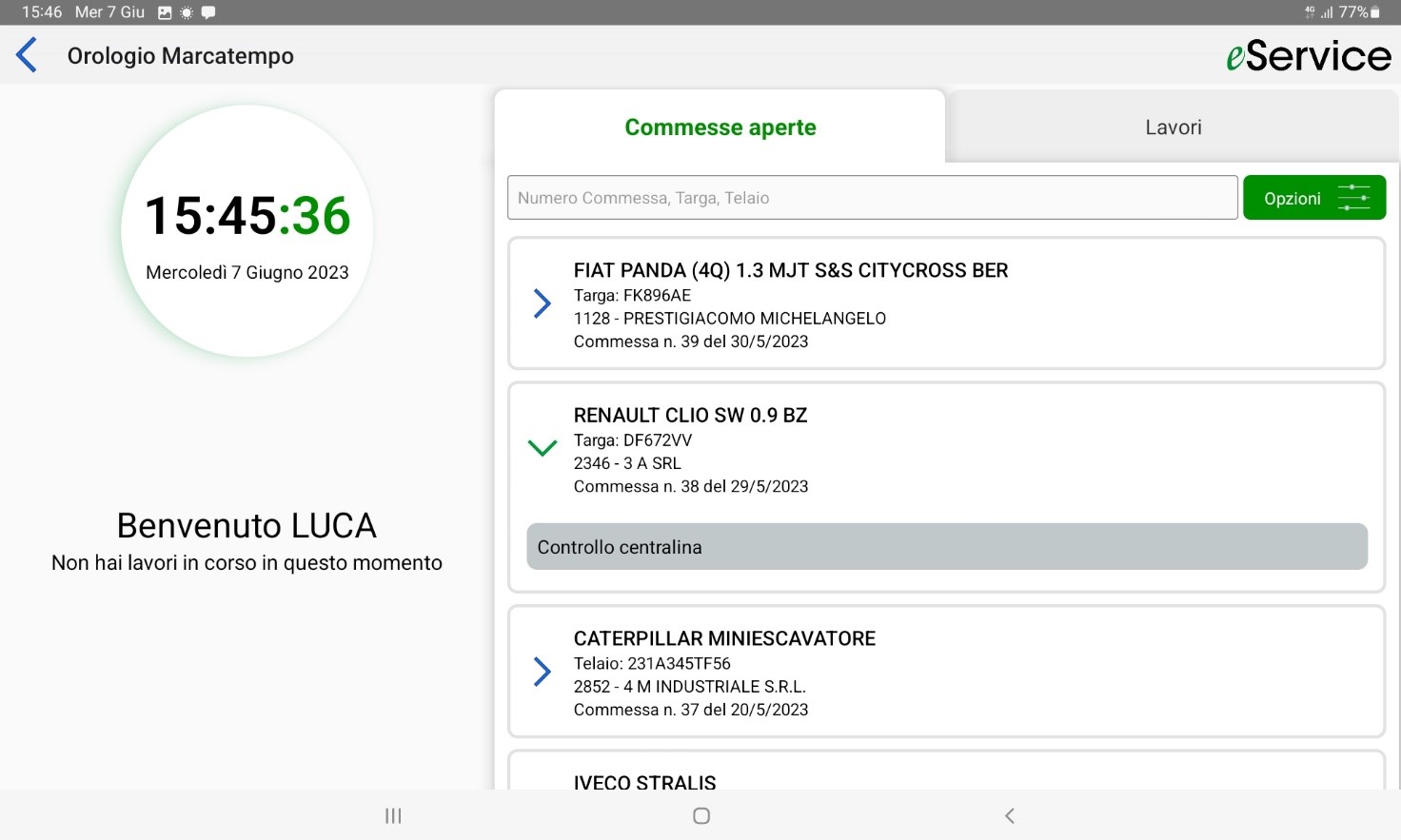The width and height of the screenshot is (1401, 840).
Task: Switch to the Lavori tab
Action: (1174, 127)
